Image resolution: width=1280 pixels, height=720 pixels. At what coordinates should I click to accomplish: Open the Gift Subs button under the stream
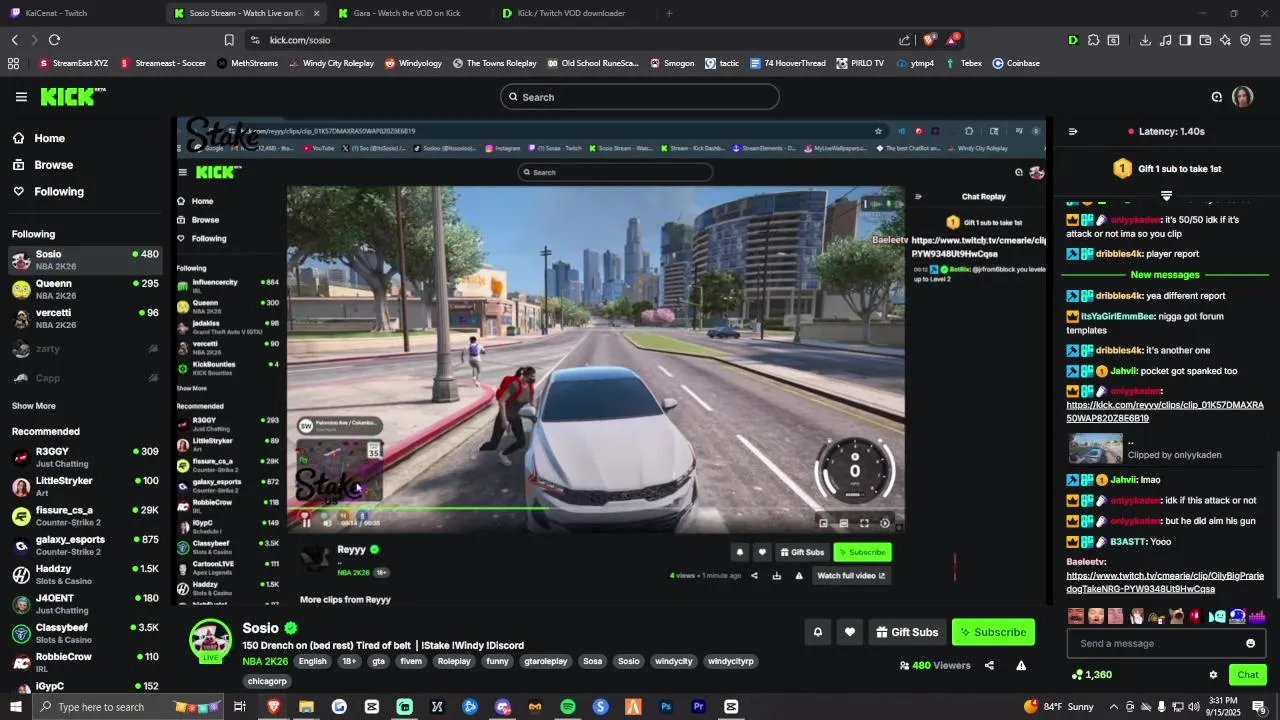coord(907,632)
